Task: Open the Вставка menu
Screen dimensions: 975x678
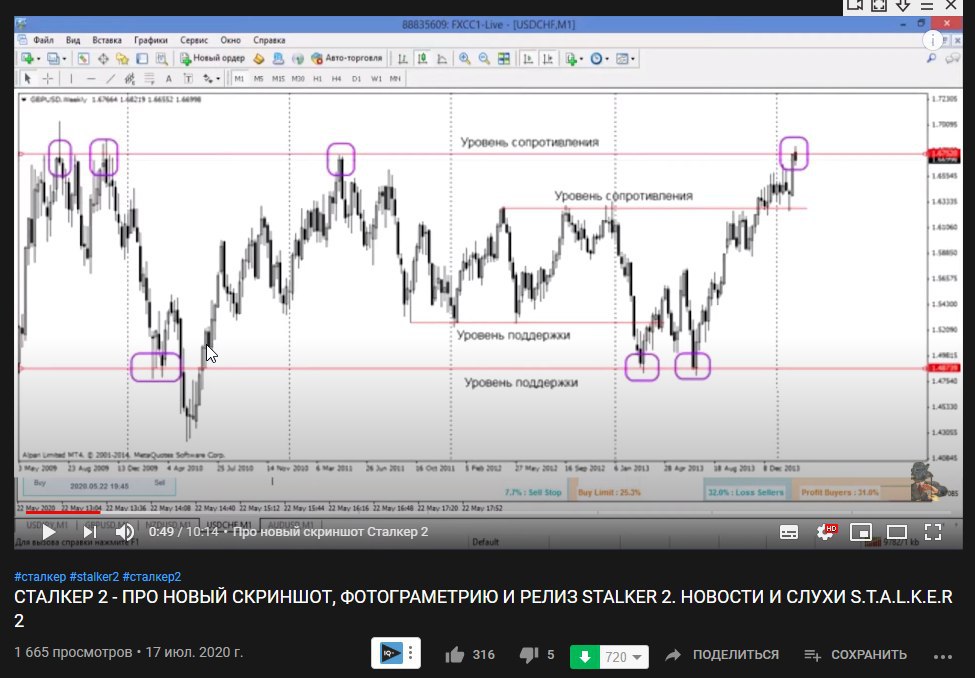Action: point(107,40)
